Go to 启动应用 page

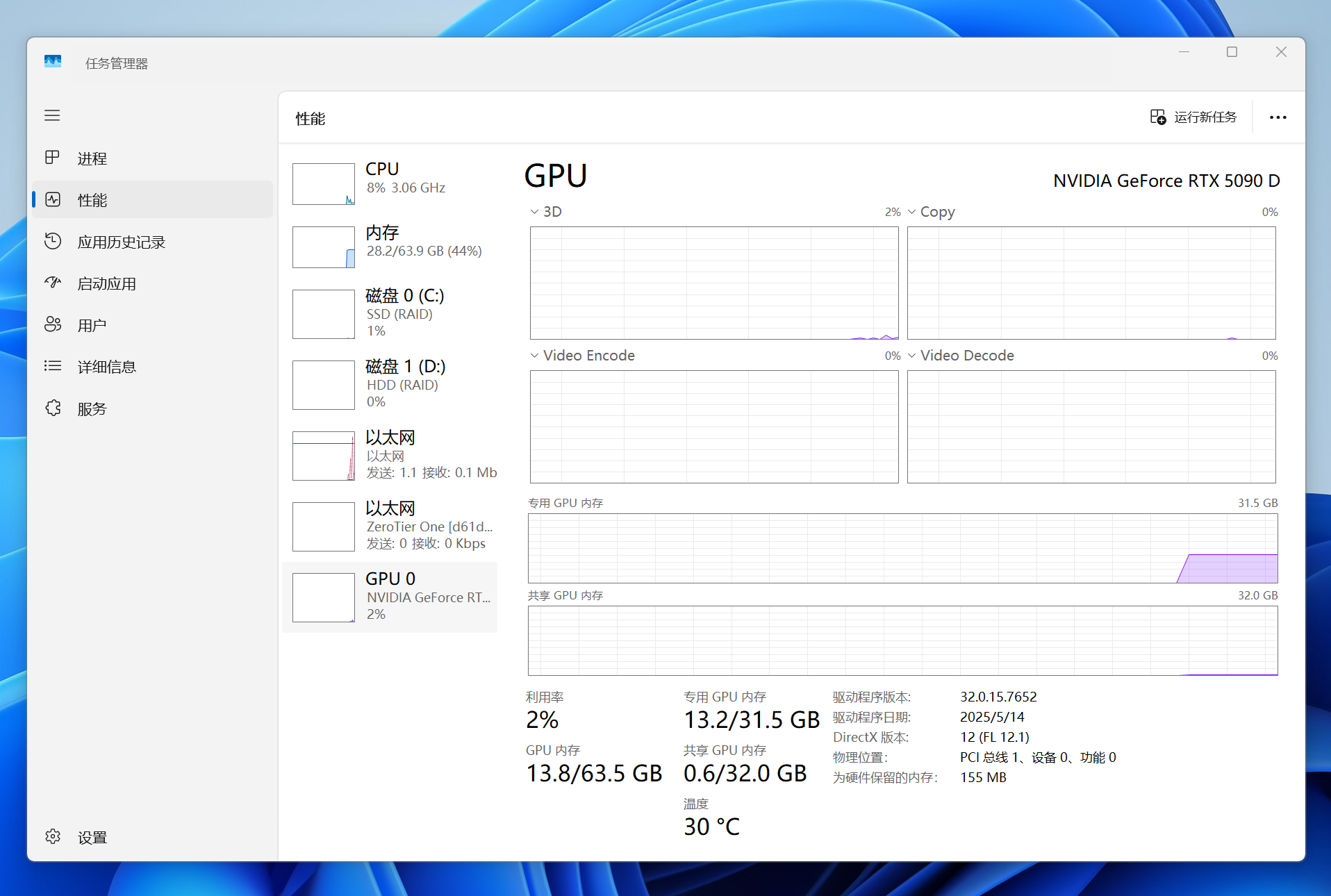click(152, 283)
